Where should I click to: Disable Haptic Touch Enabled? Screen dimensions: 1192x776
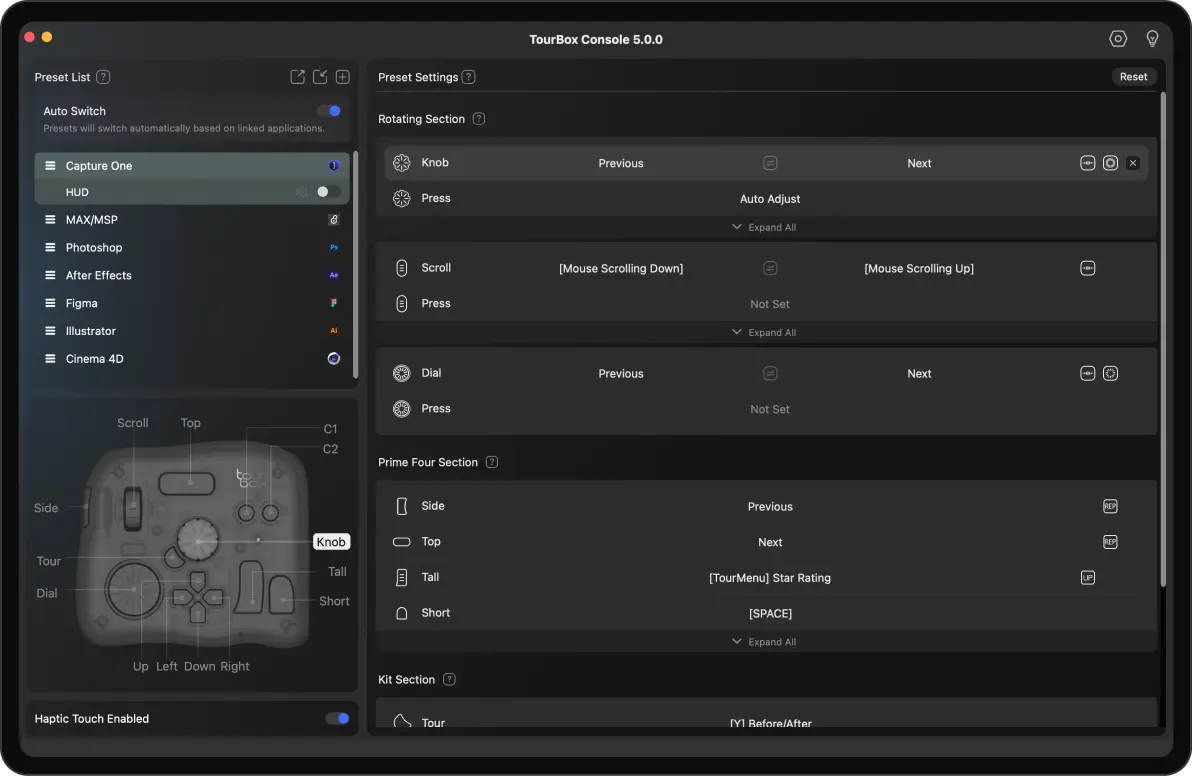tap(337, 718)
